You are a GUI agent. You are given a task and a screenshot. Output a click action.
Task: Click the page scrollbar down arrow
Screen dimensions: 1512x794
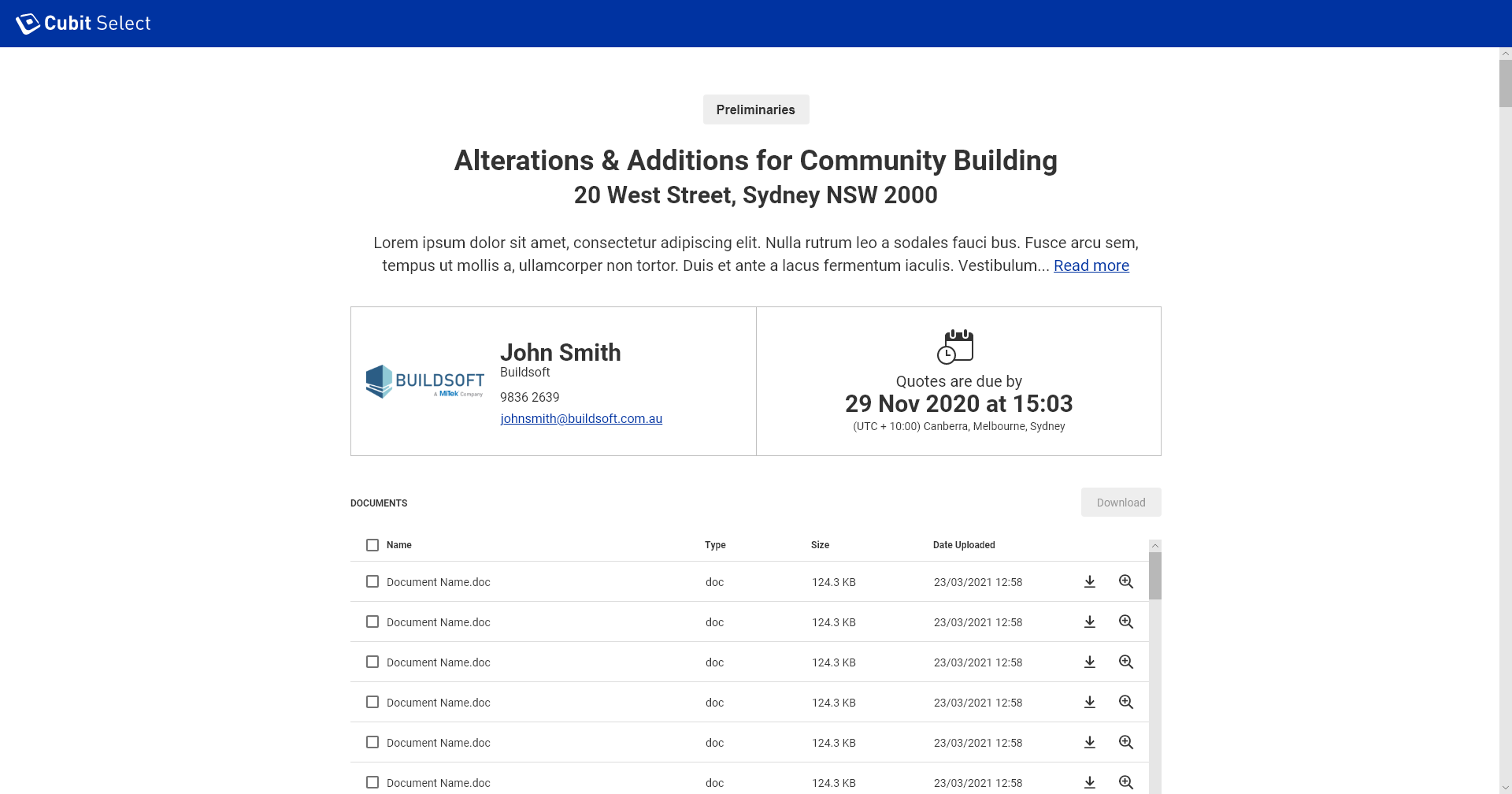tap(1505, 787)
